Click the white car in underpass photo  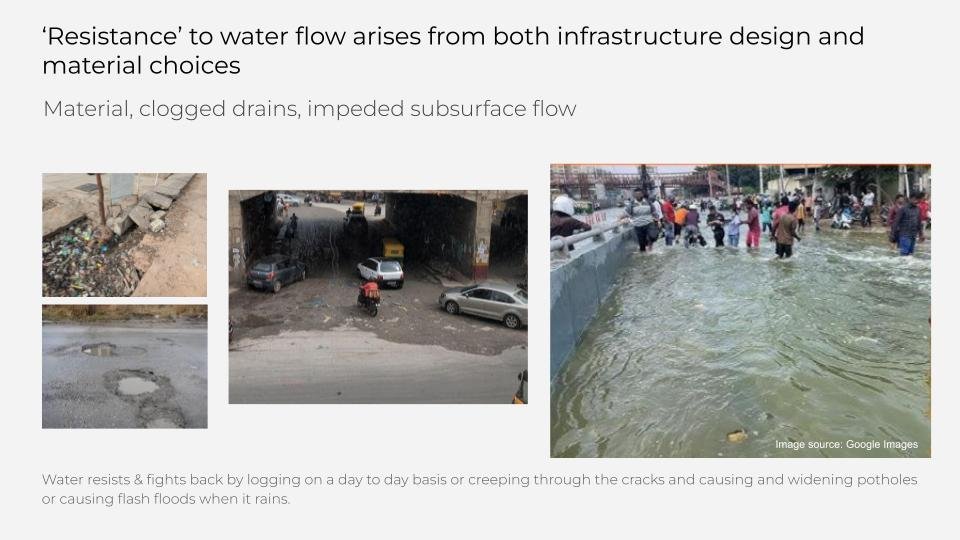[x=381, y=272]
